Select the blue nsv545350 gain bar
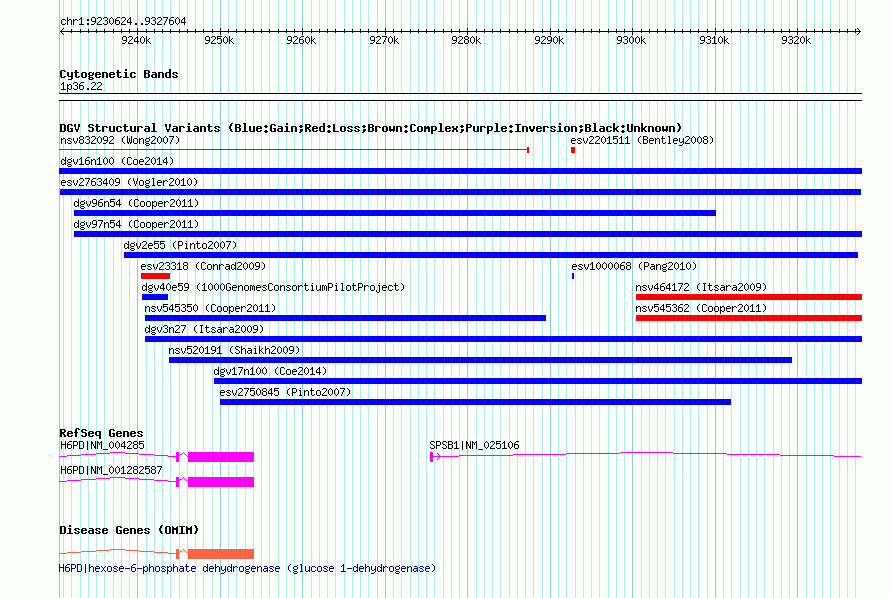The image size is (890, 598). [x=345, y=318]
